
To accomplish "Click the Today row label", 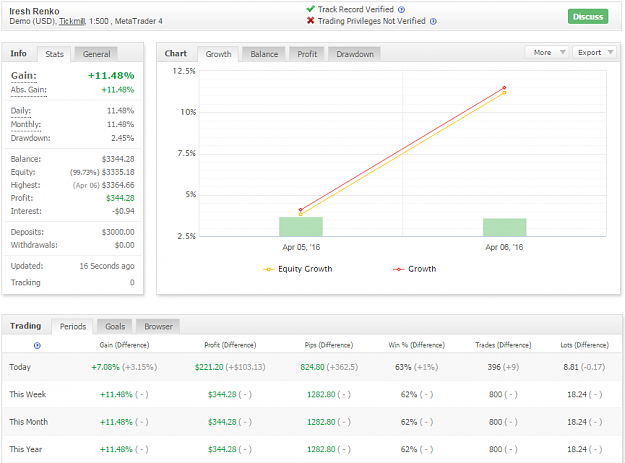I will coord(20,367).
